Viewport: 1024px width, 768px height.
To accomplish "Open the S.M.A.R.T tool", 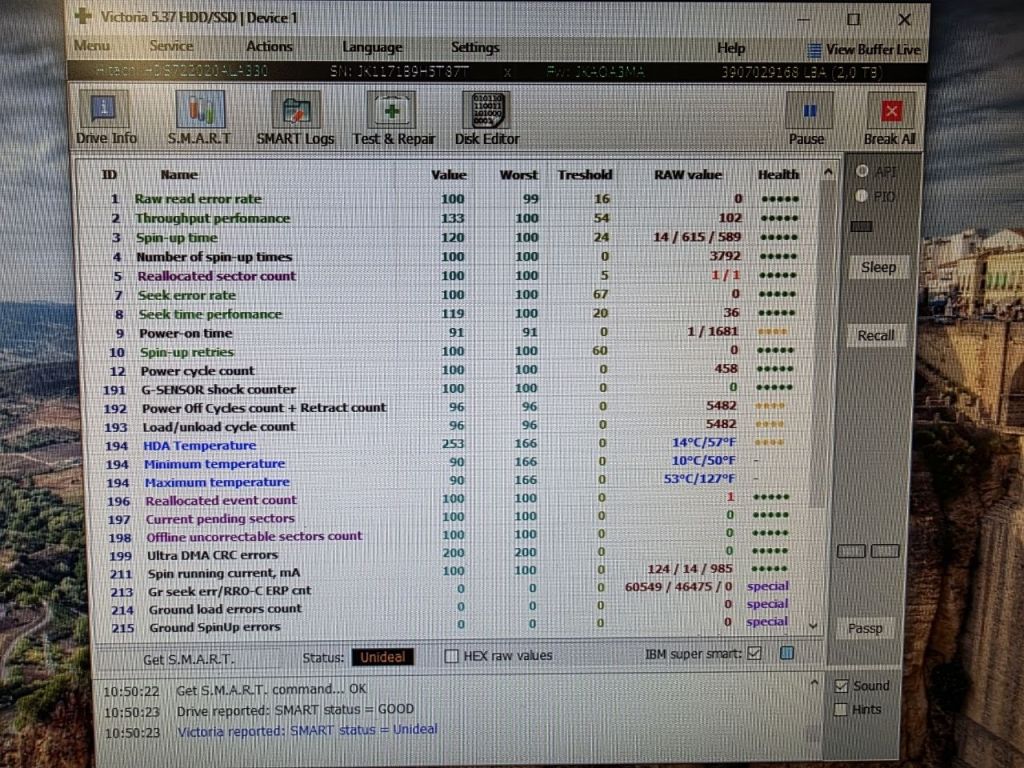I will 200,118.
